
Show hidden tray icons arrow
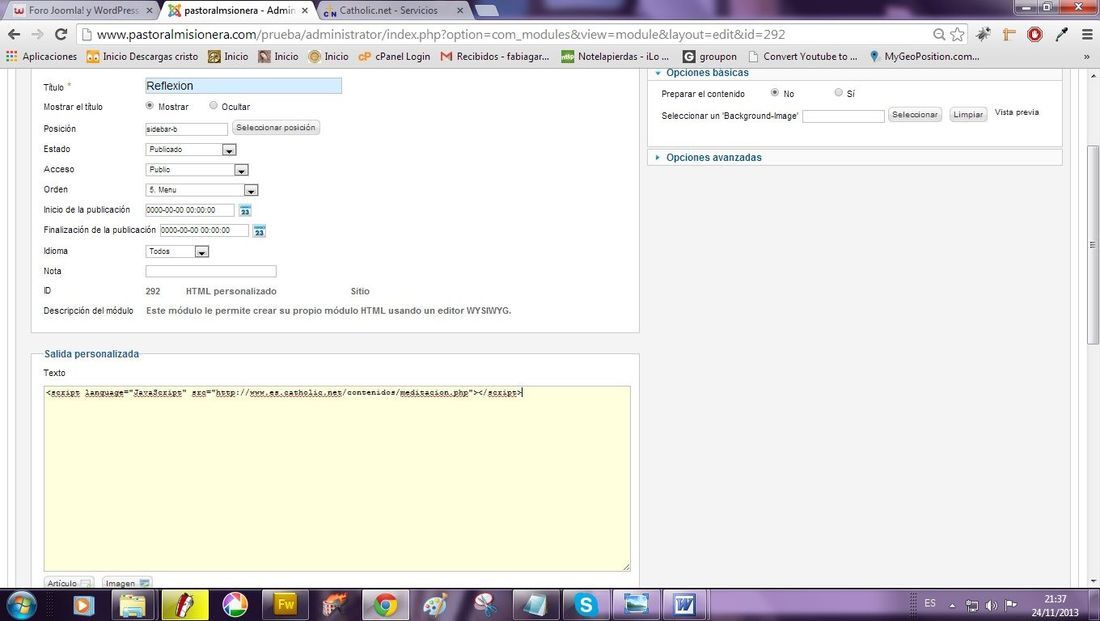952,605
